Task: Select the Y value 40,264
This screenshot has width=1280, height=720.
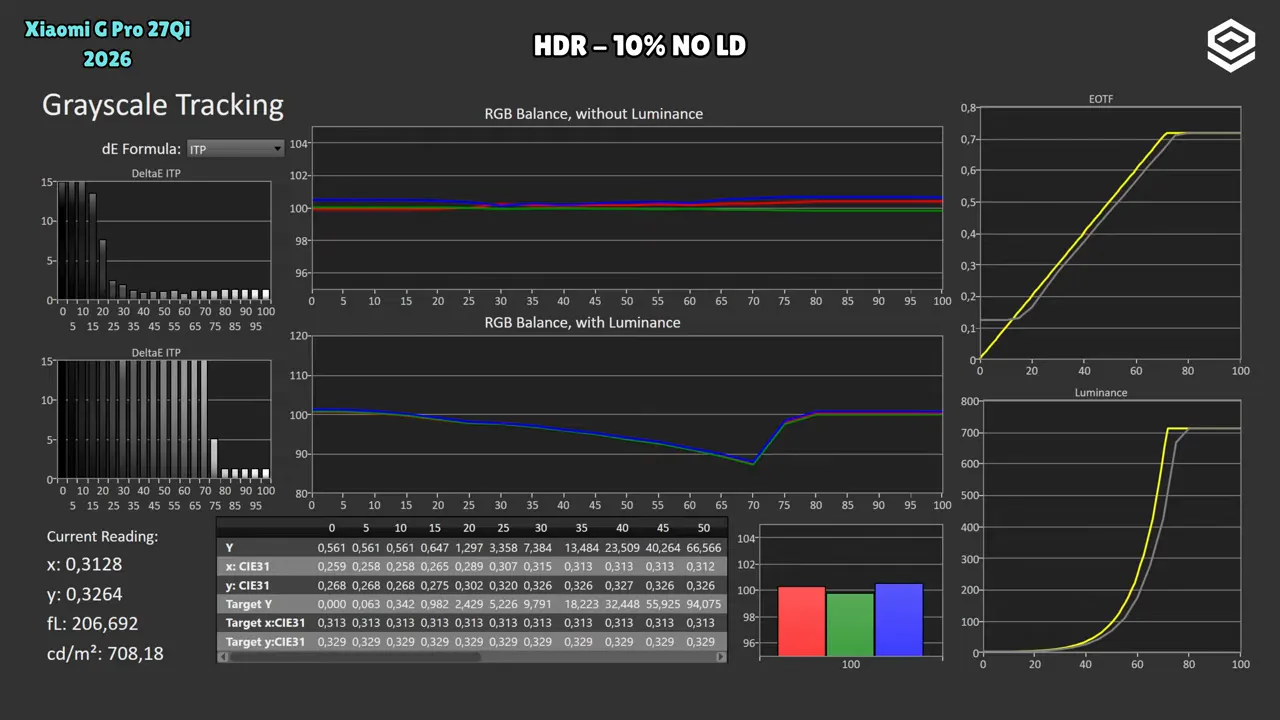Action: click(x=663, y=547)
